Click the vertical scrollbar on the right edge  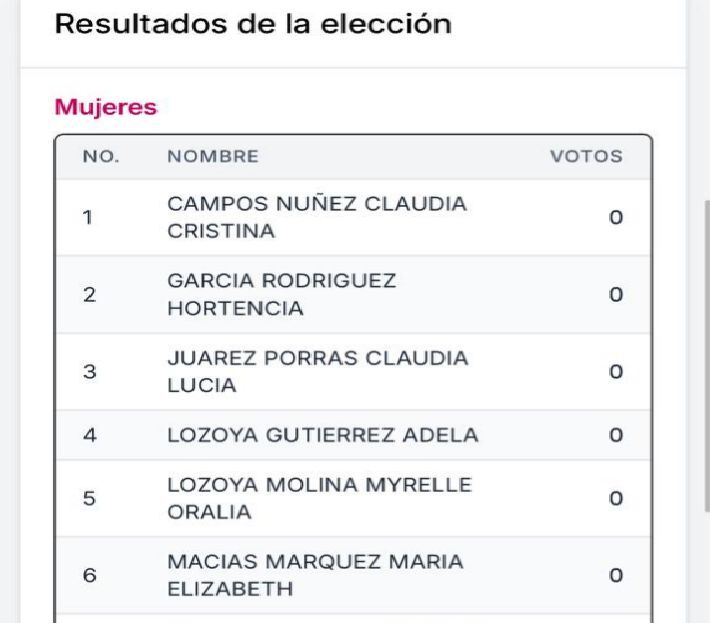(x=707, y=356)
